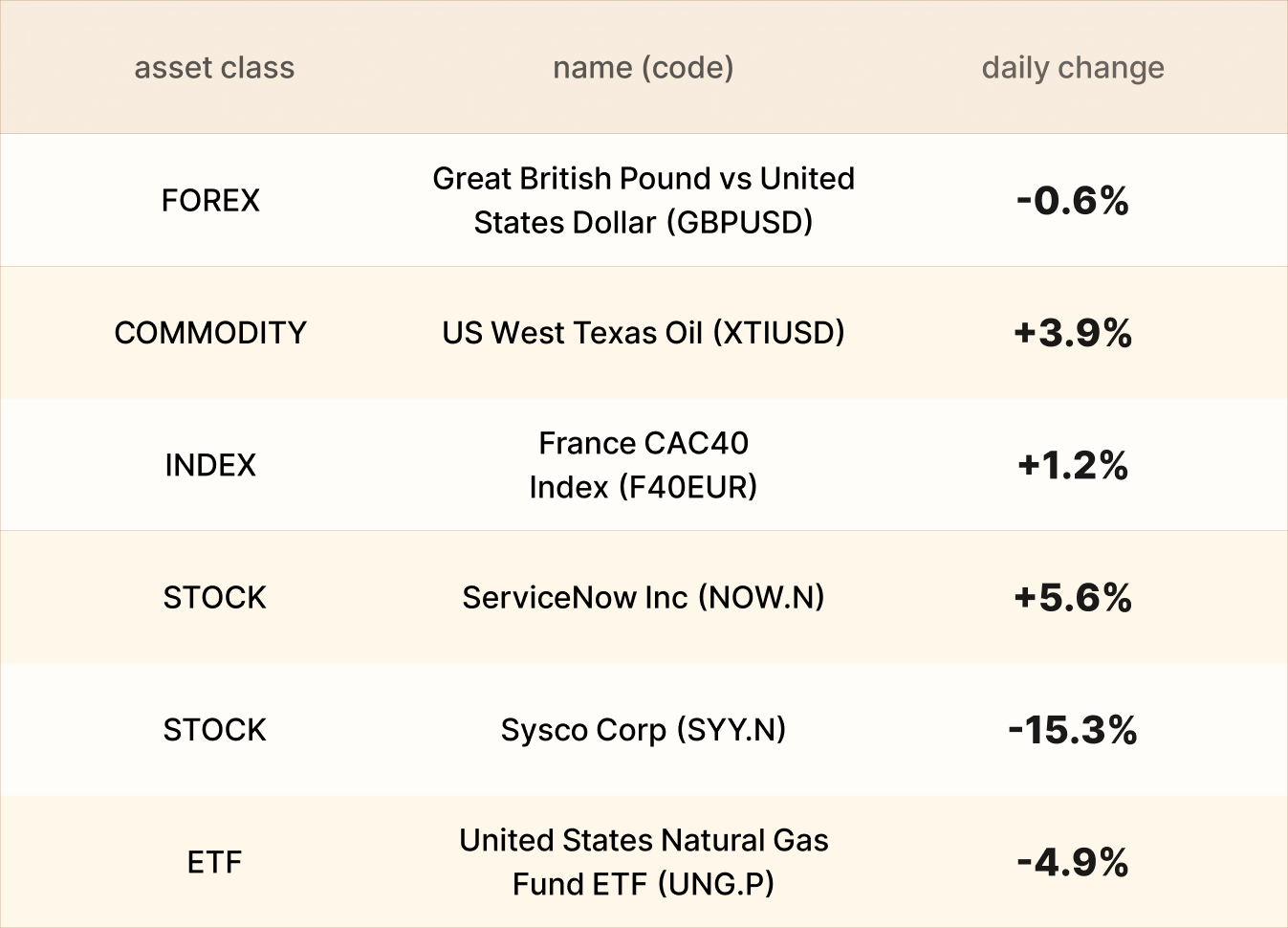Click the +3.9% daily change value
The width and height of the screenshot is (1288, 928).
(x=1073, y=333)
